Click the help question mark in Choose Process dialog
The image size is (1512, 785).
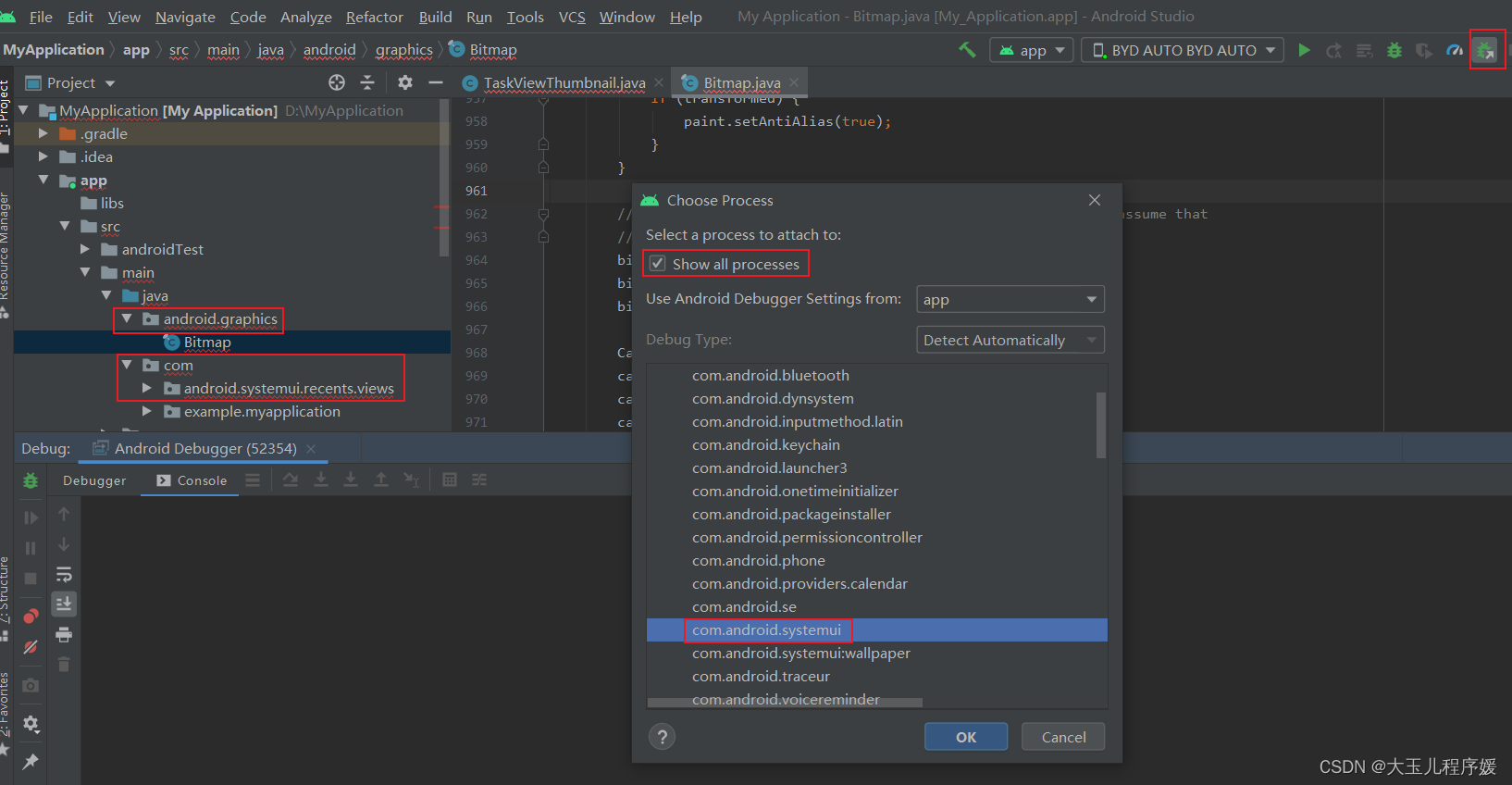662,737
